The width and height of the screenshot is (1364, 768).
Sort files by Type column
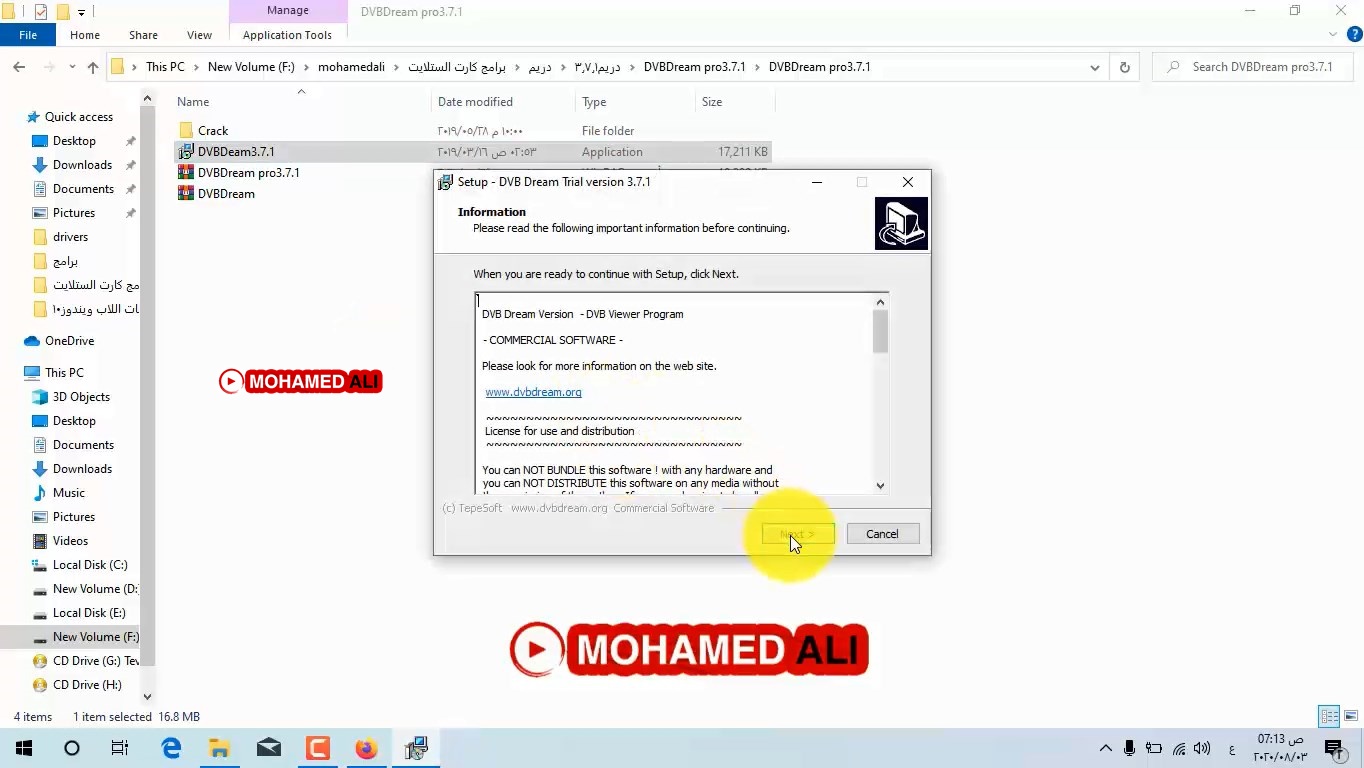tap(636, 102)
